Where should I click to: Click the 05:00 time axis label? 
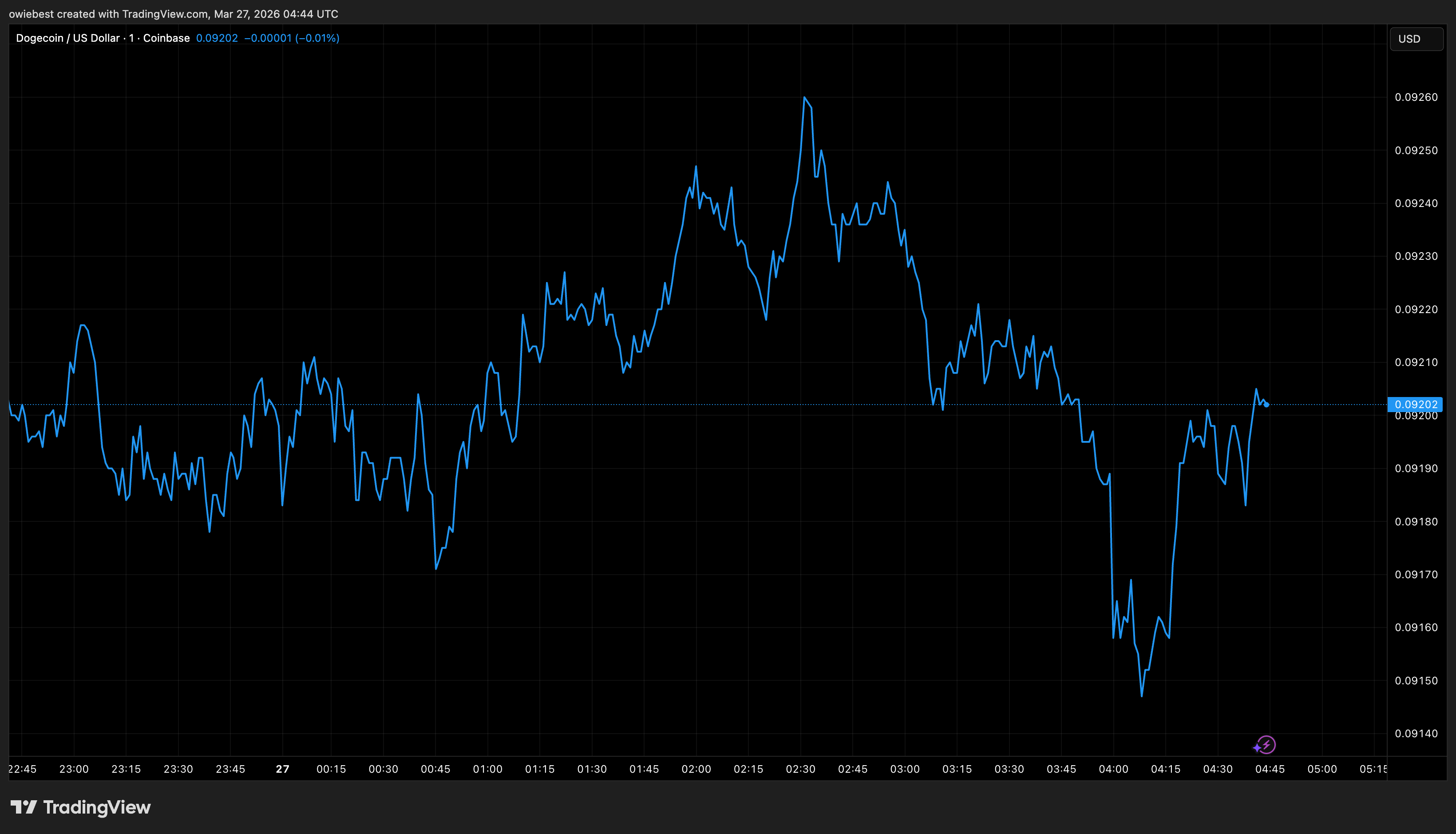point(1322,769)
